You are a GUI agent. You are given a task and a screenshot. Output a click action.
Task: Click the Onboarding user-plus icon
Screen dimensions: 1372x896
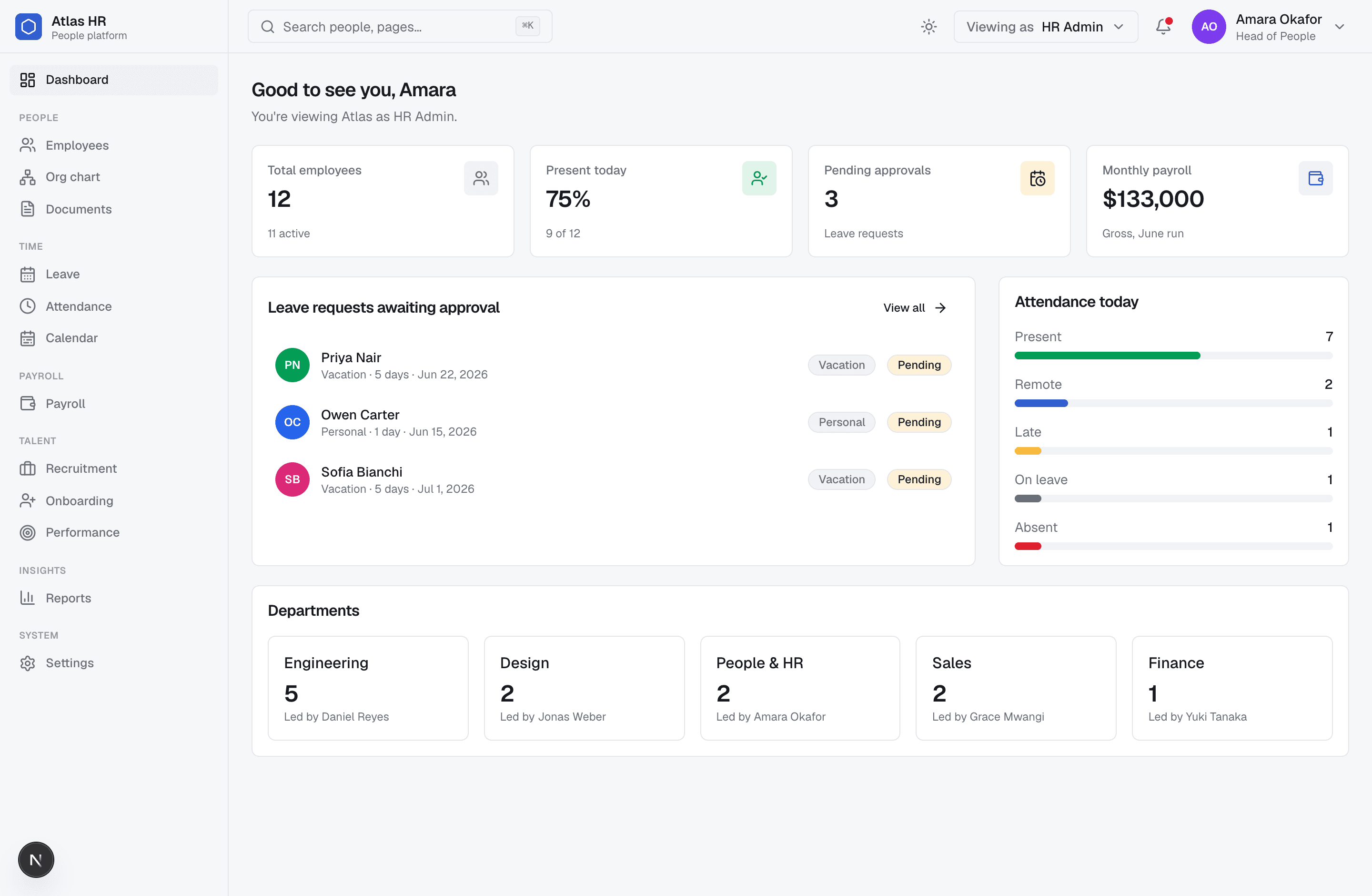point(28,500)
